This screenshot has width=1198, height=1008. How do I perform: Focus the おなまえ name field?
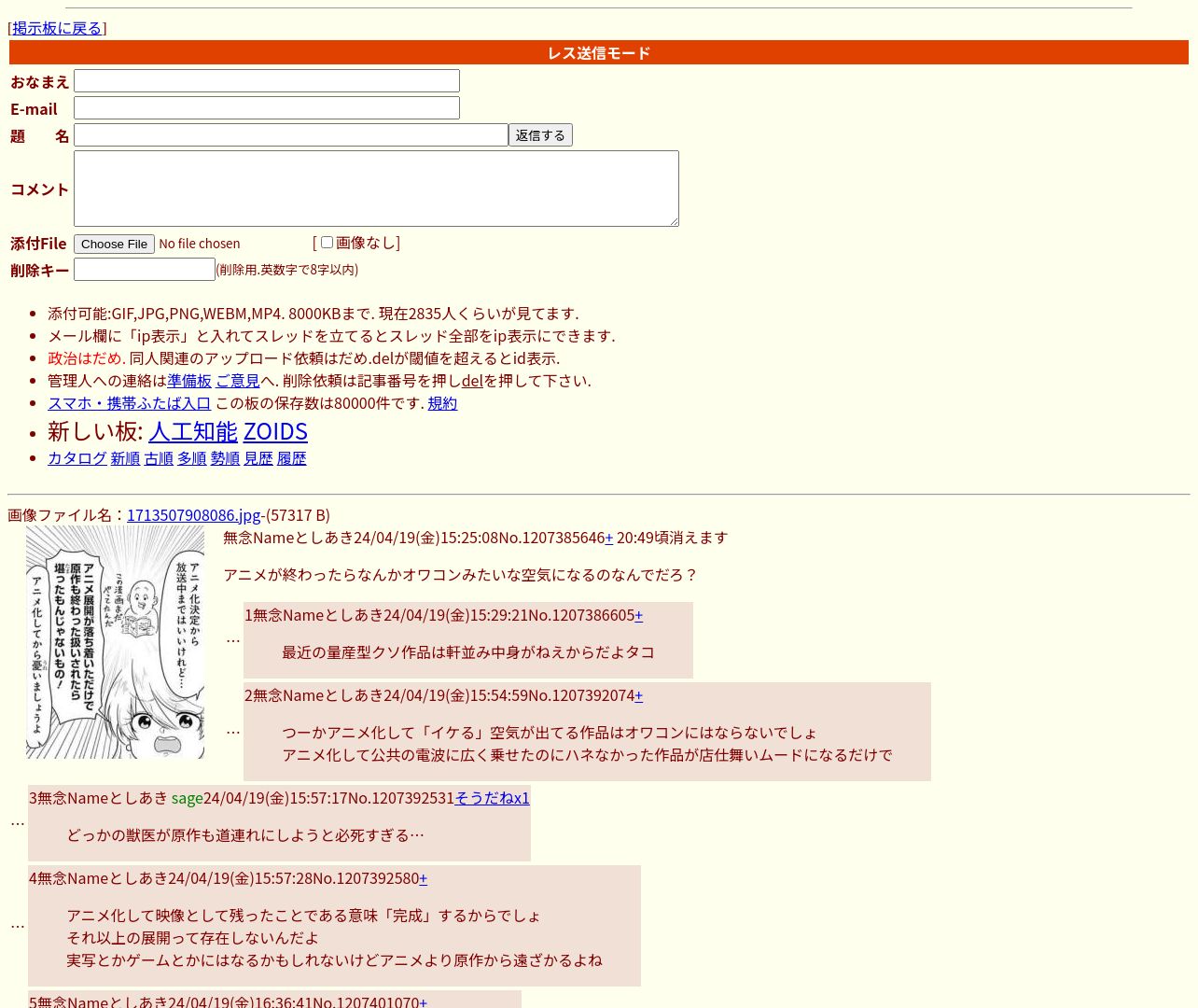pos(267,81)
